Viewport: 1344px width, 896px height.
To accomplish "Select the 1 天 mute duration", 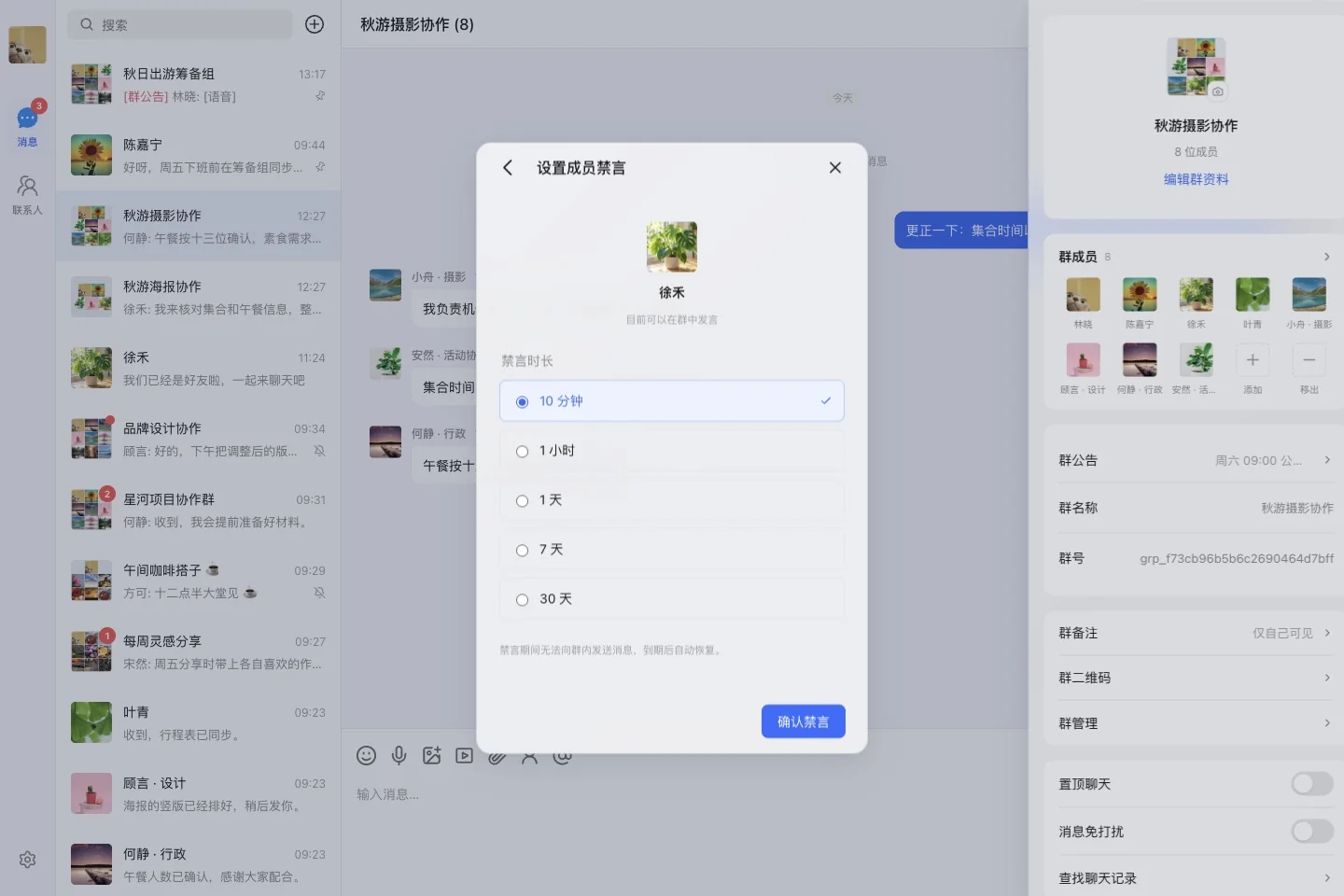I will point(672,500).
